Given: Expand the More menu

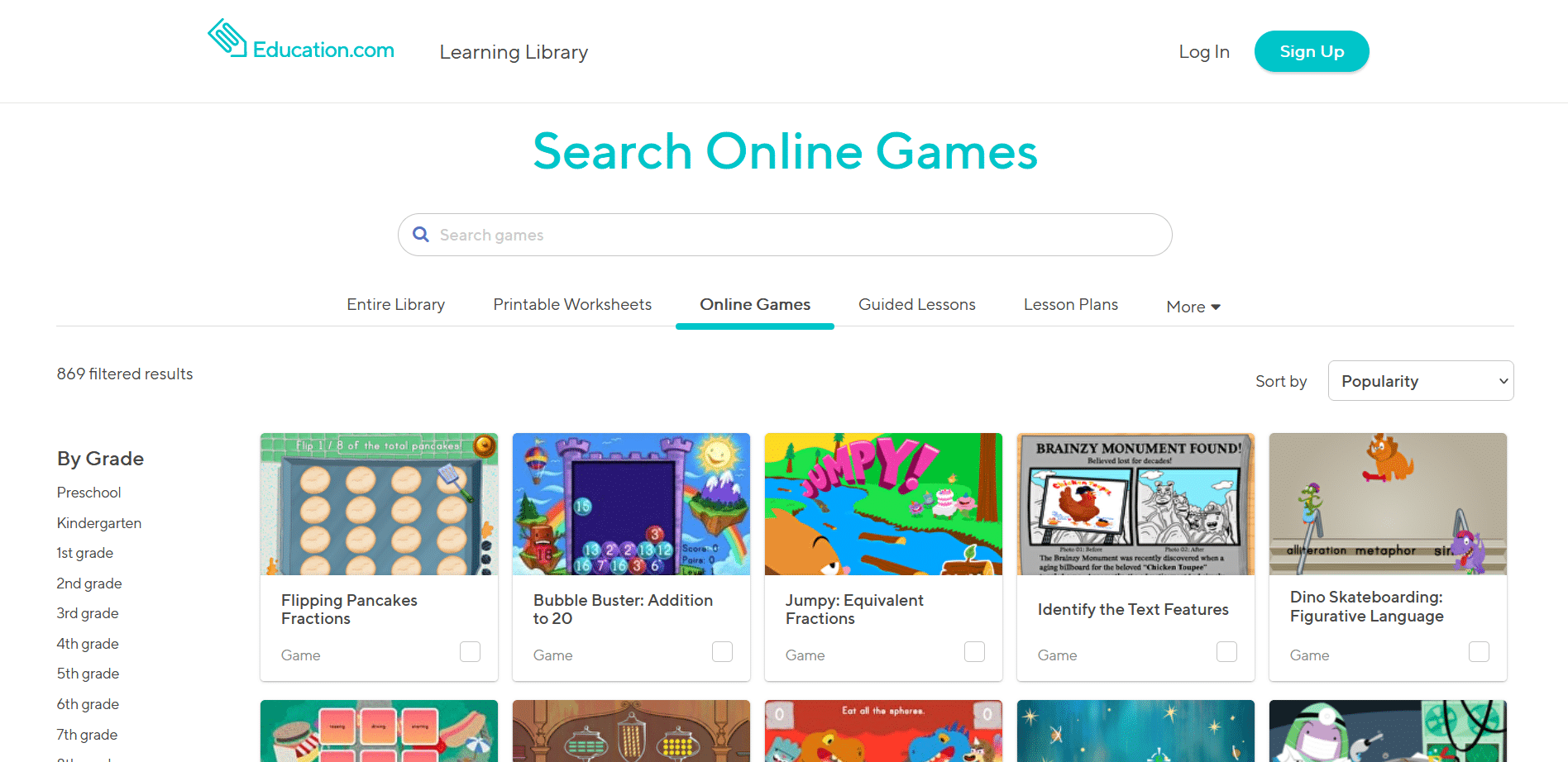Looking at the screenshot, I should (1193, 307).
